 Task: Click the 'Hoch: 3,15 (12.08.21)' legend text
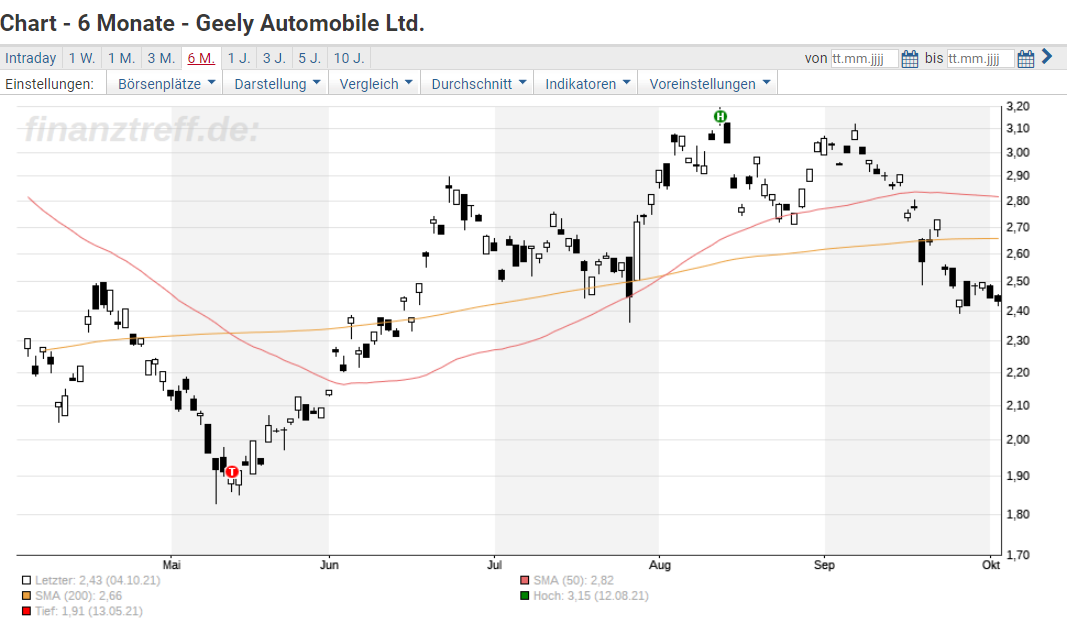pyautogui.click(x=591, y=596)
